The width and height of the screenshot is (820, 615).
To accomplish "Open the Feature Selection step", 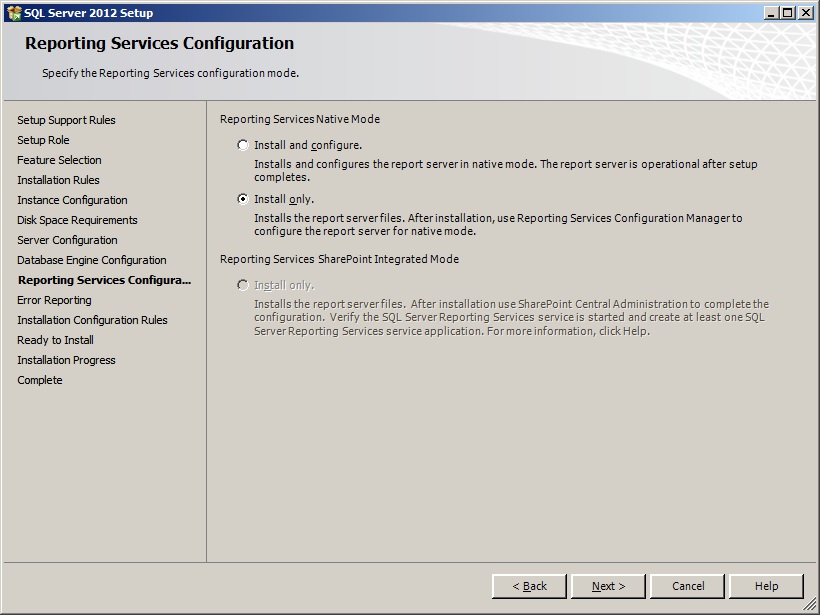I will point(59,160).
